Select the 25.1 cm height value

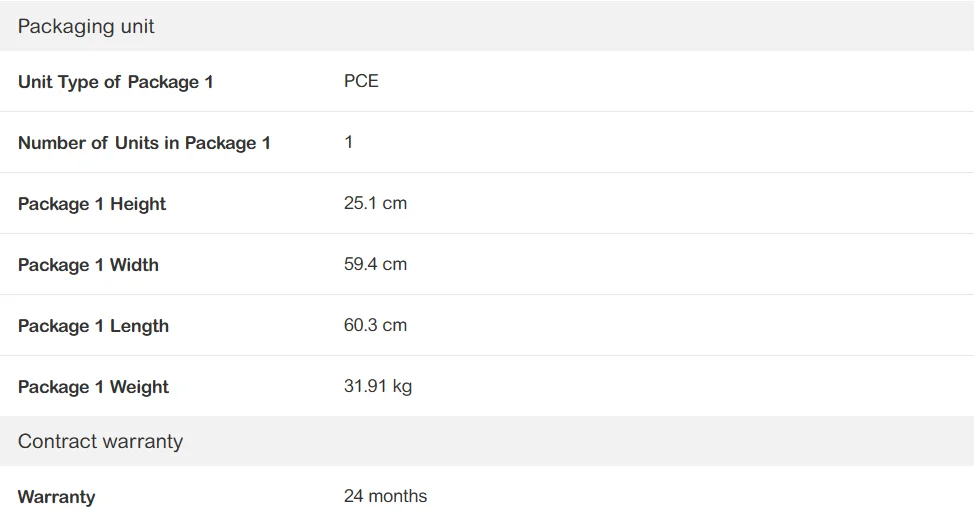tap(375, 204)
